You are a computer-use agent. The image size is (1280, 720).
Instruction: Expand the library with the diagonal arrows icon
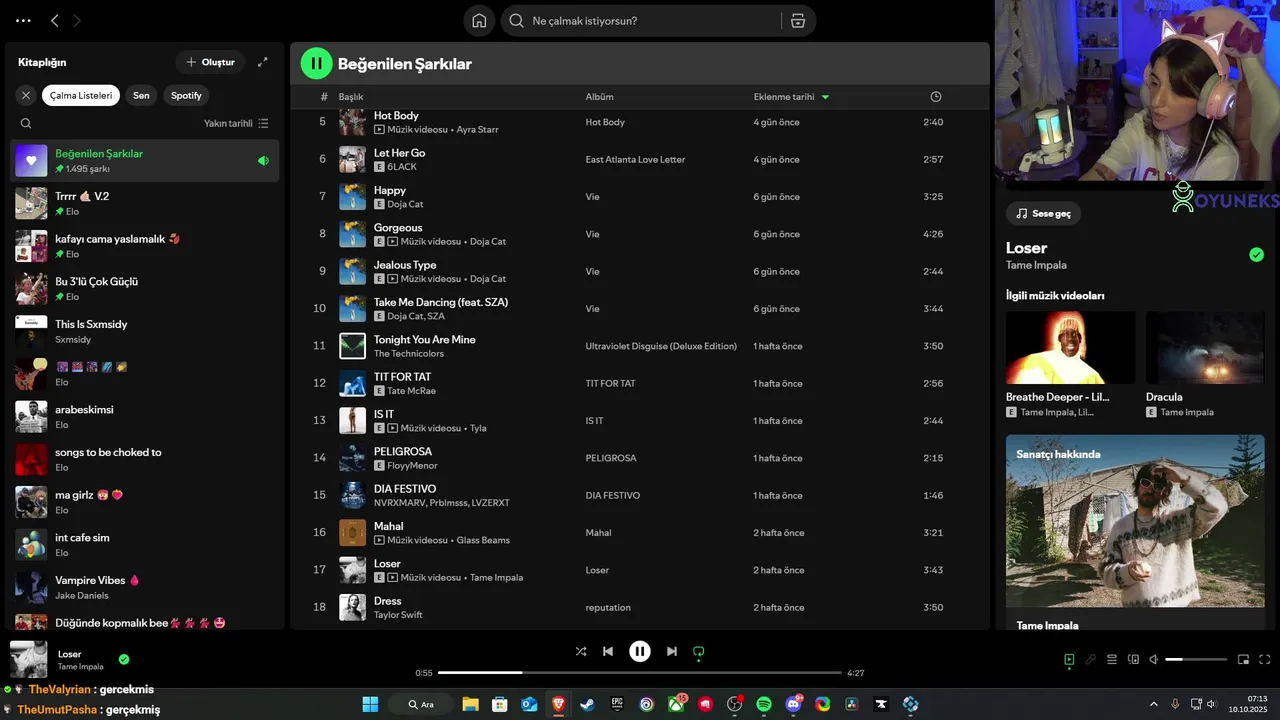coord(263,62)
